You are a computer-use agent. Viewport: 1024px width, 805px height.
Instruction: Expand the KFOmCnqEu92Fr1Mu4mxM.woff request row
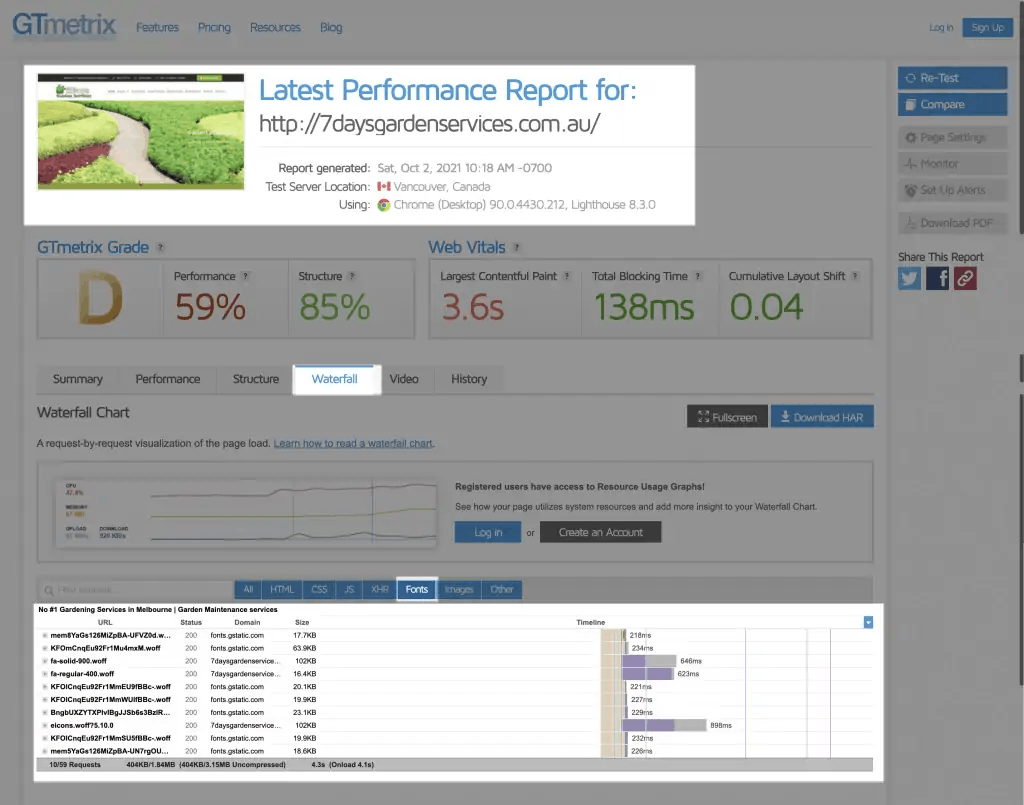pyautogui.click(x=44, y=648)
